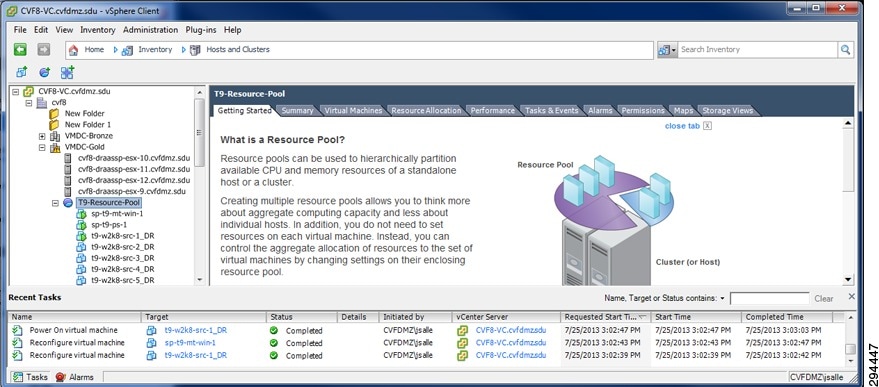Switch to the Resource Allocation tab
The height and width of the screenshot is (387, 879).
pos(426,110)
